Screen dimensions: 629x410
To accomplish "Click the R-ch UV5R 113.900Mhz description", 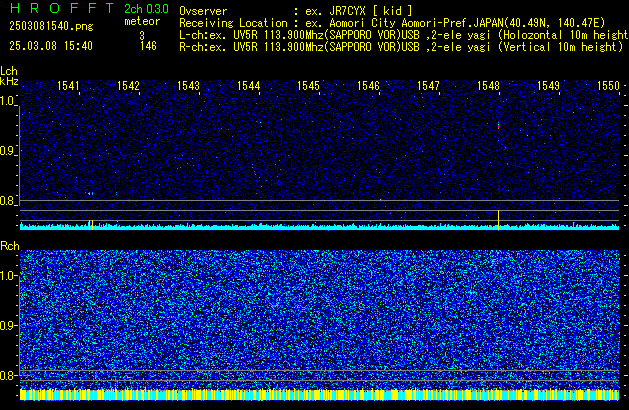I will [x=401, y=47].
